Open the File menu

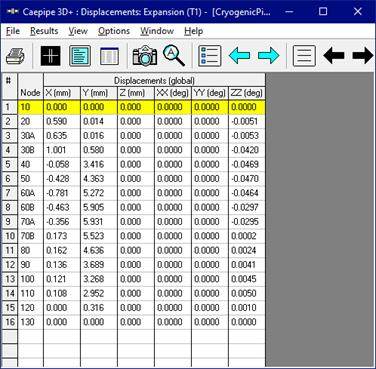(13, 31)
